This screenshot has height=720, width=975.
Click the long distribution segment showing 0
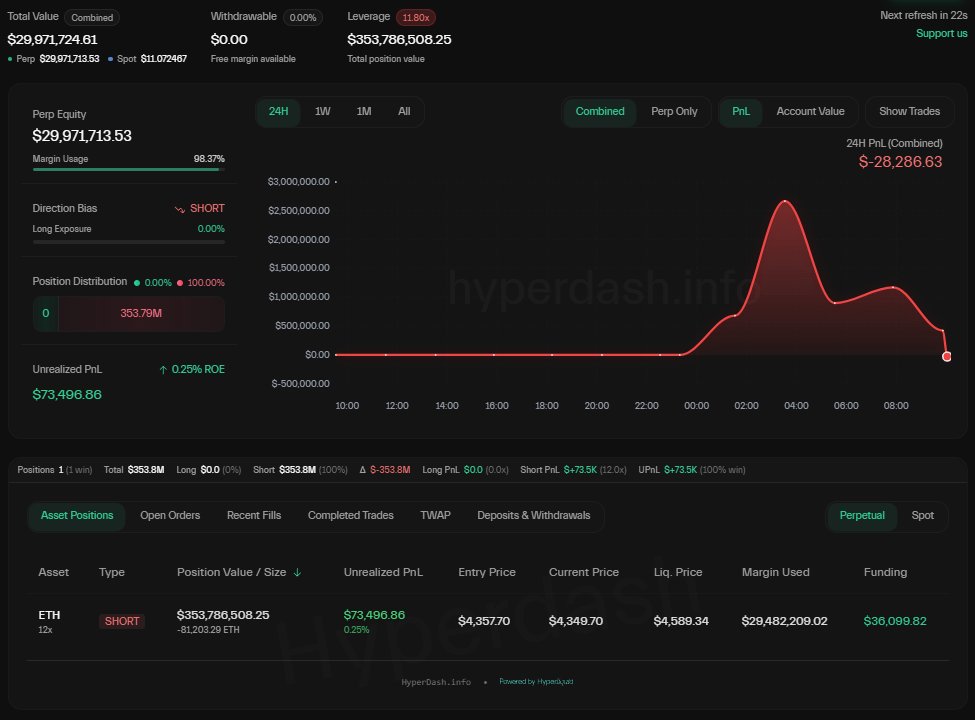[45, 313]
